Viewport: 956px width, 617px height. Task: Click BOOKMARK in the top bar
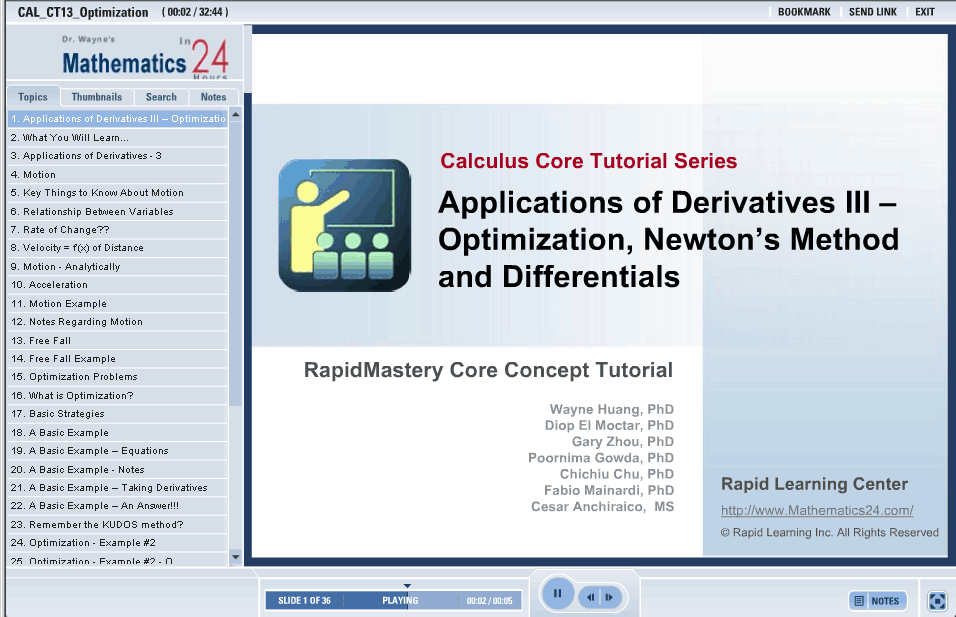804,12
